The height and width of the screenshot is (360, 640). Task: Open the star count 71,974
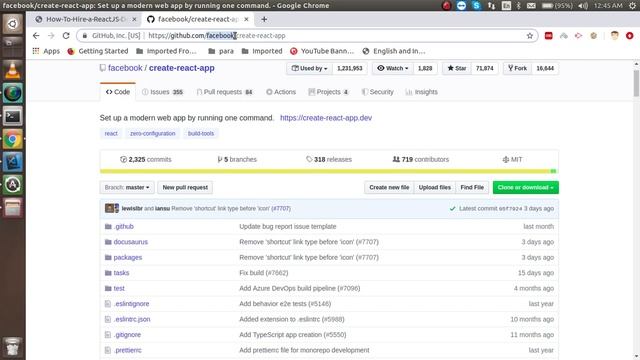click(484, 68)
